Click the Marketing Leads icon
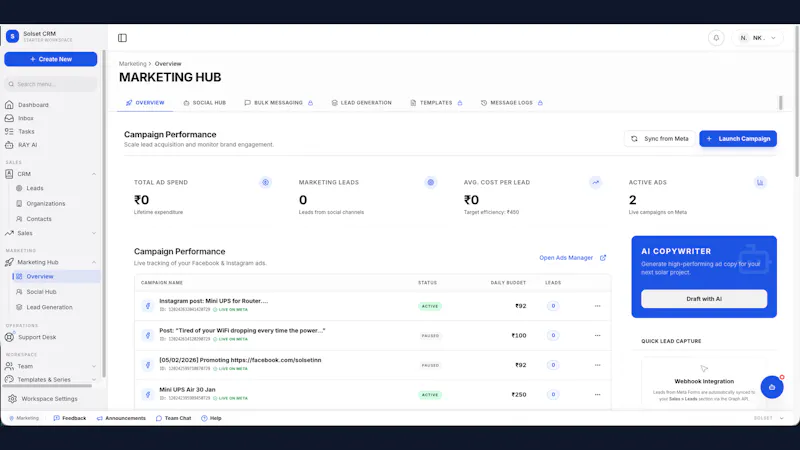This screenshot has width=800, height=450. (431, 182)
